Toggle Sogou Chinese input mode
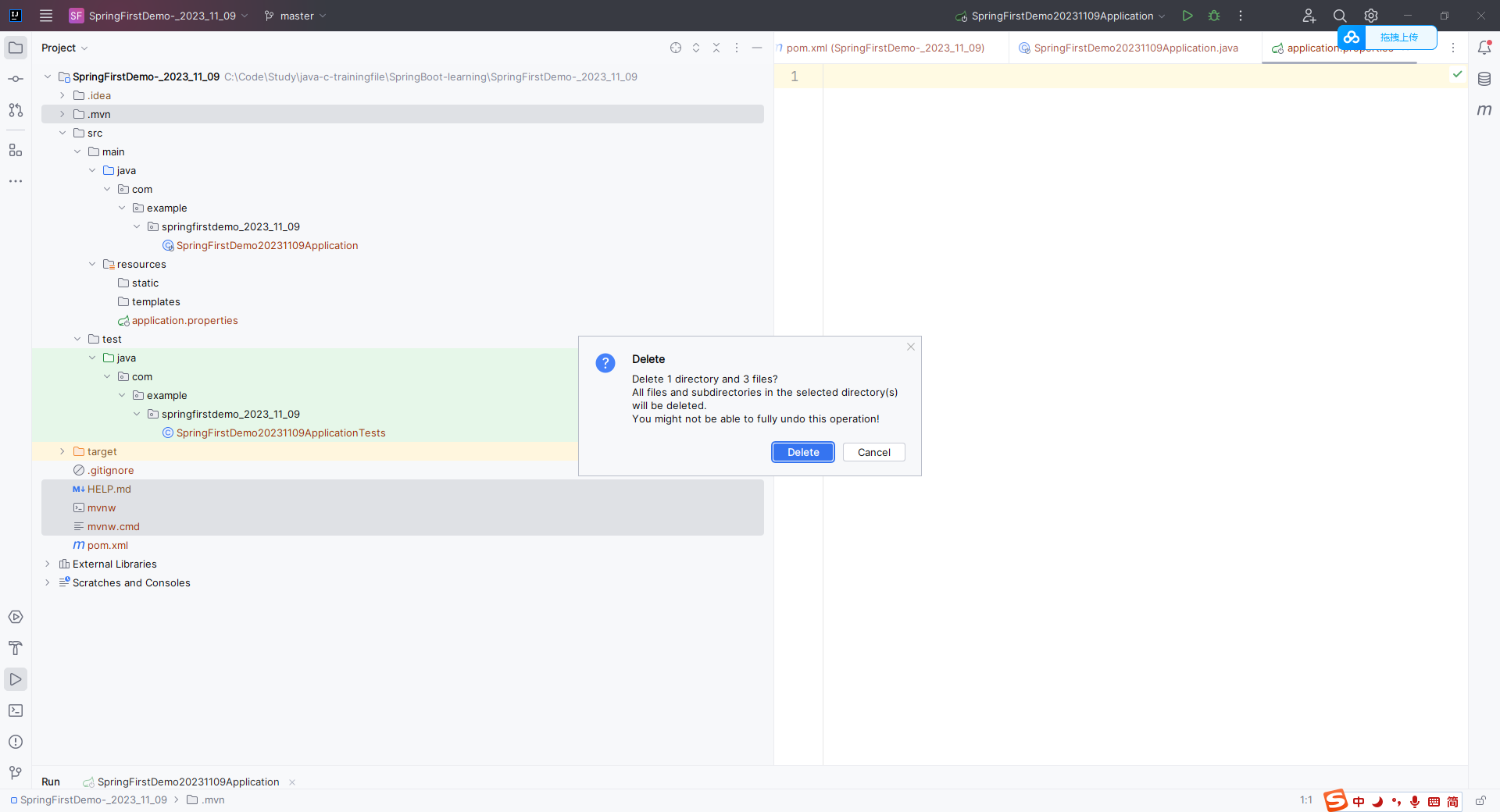This screenshot has width=1500, height=812. tap(1359, 802)
